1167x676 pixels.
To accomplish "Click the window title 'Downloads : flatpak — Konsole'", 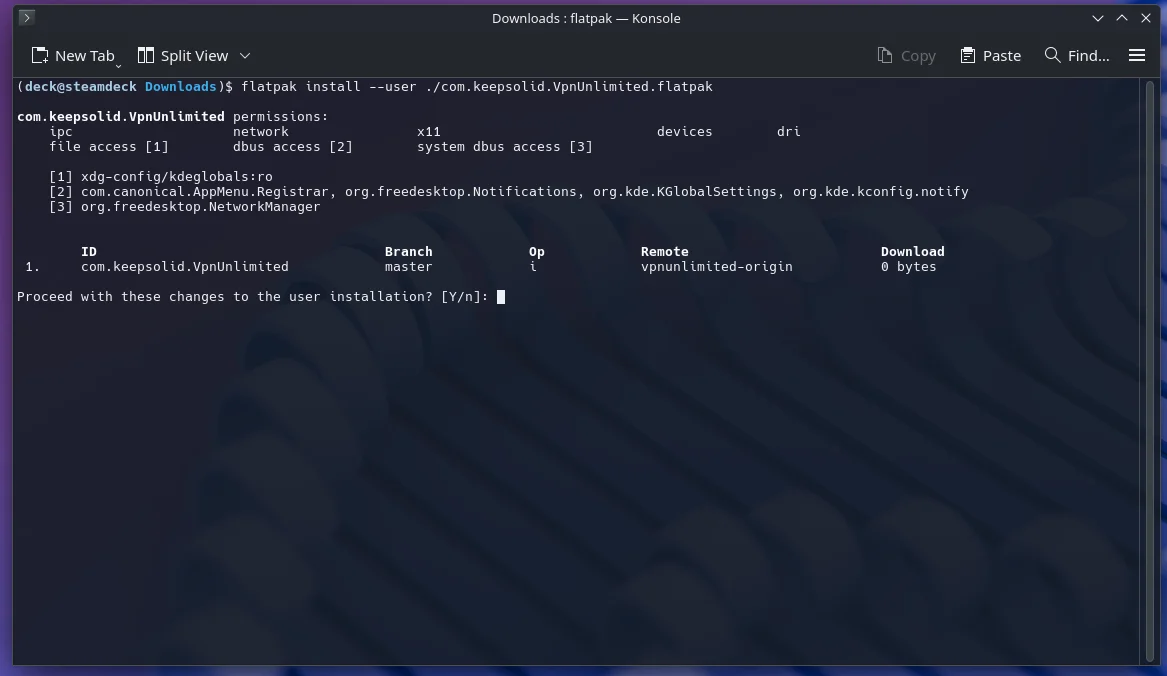I will (586, 18).
